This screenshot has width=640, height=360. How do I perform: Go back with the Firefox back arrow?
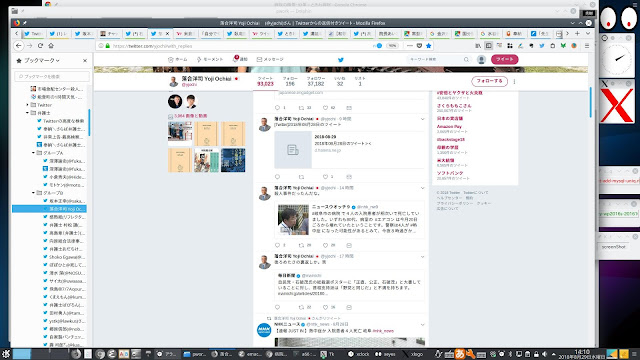click(x=19, y=46)
